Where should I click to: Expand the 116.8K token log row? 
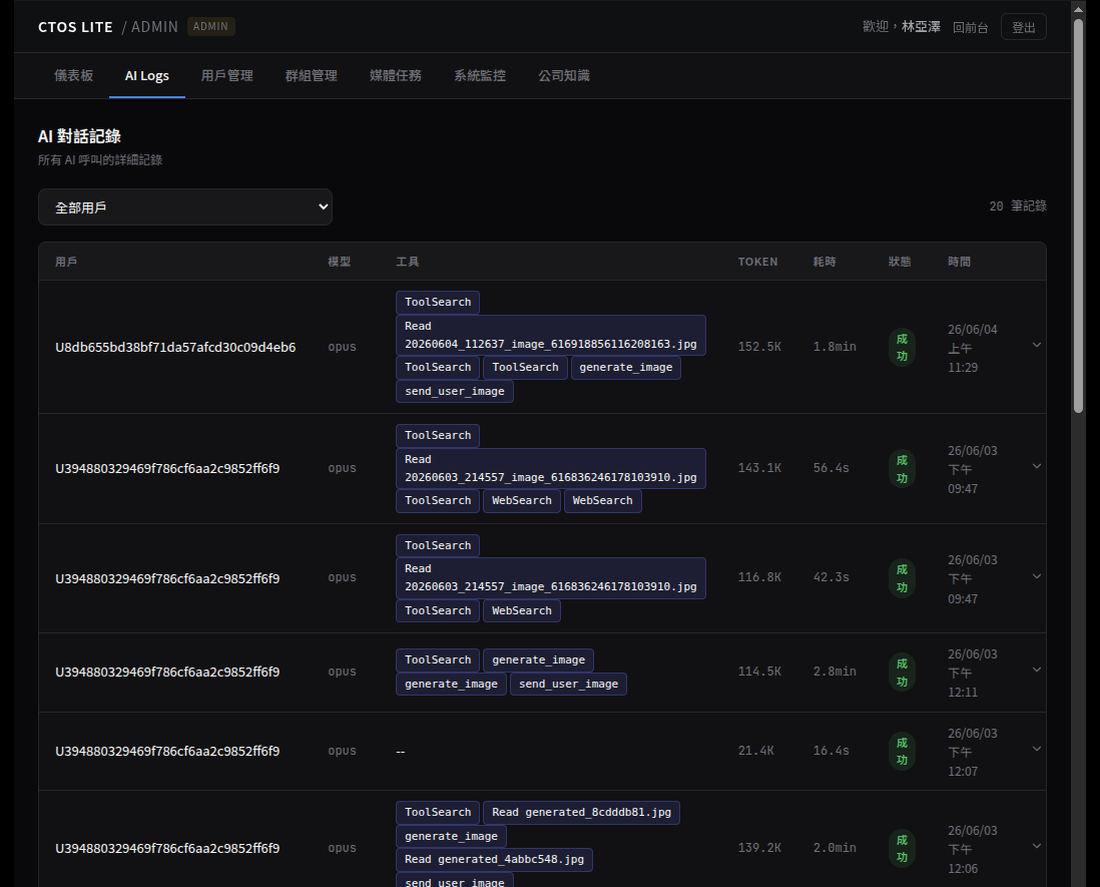1036,577
